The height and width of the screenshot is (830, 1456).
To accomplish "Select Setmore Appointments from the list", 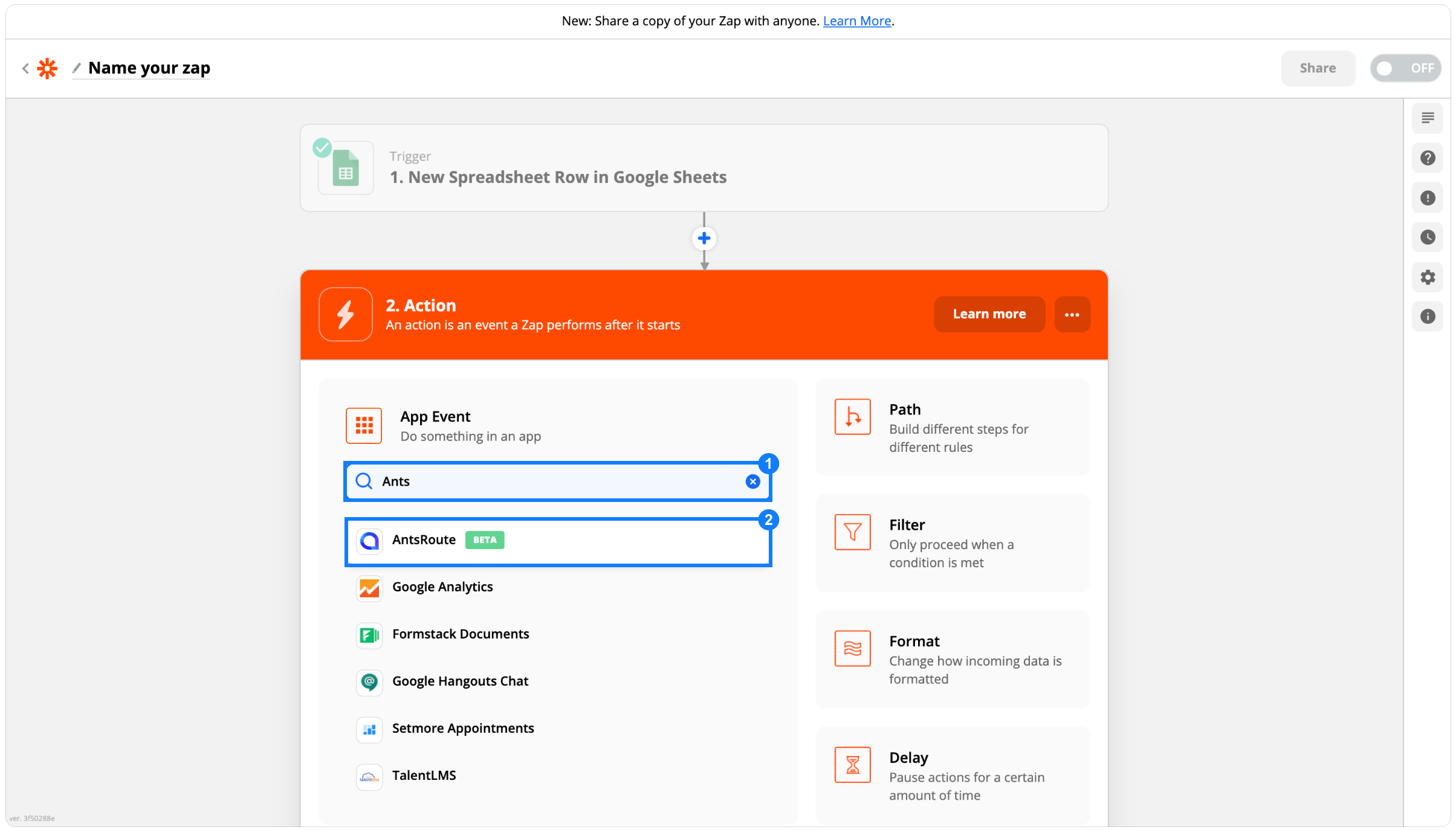I will point(558,729).
